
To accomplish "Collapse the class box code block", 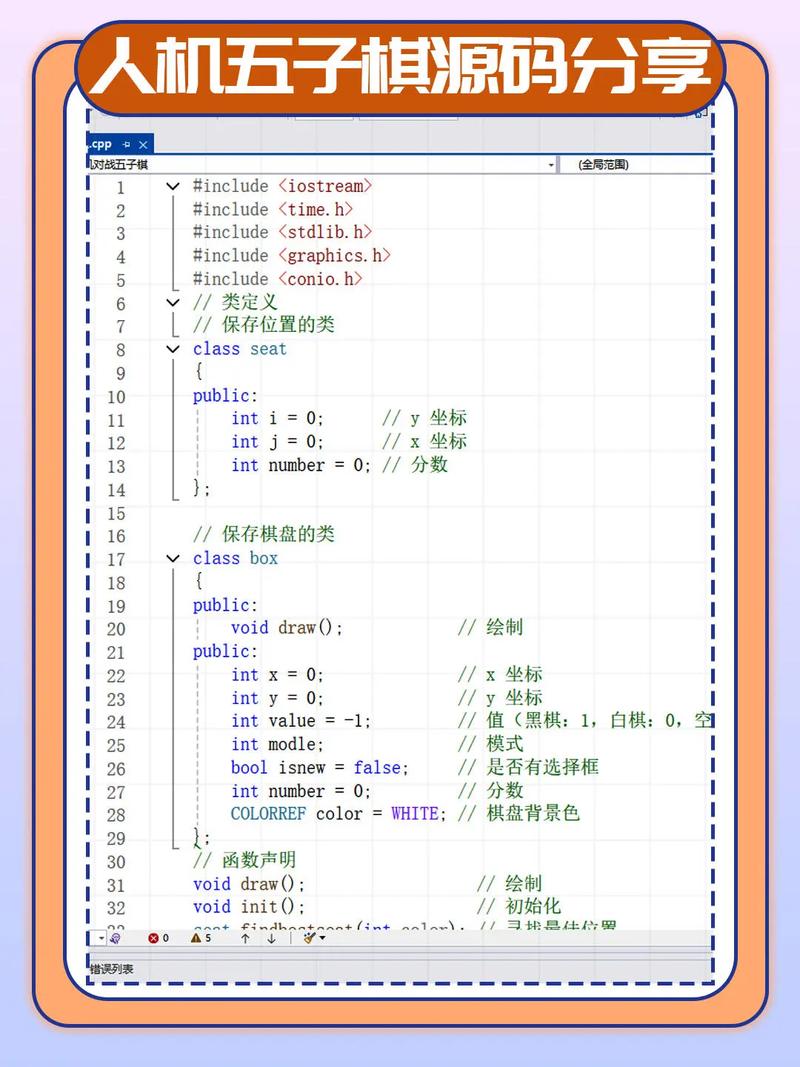I will (x=172, y=559).
